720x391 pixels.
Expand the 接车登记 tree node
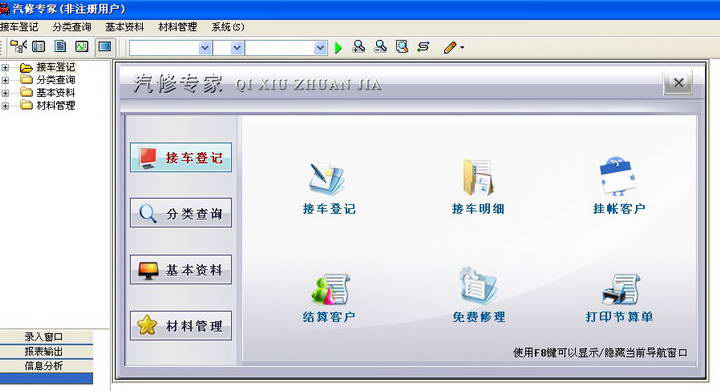pos(5,68)
